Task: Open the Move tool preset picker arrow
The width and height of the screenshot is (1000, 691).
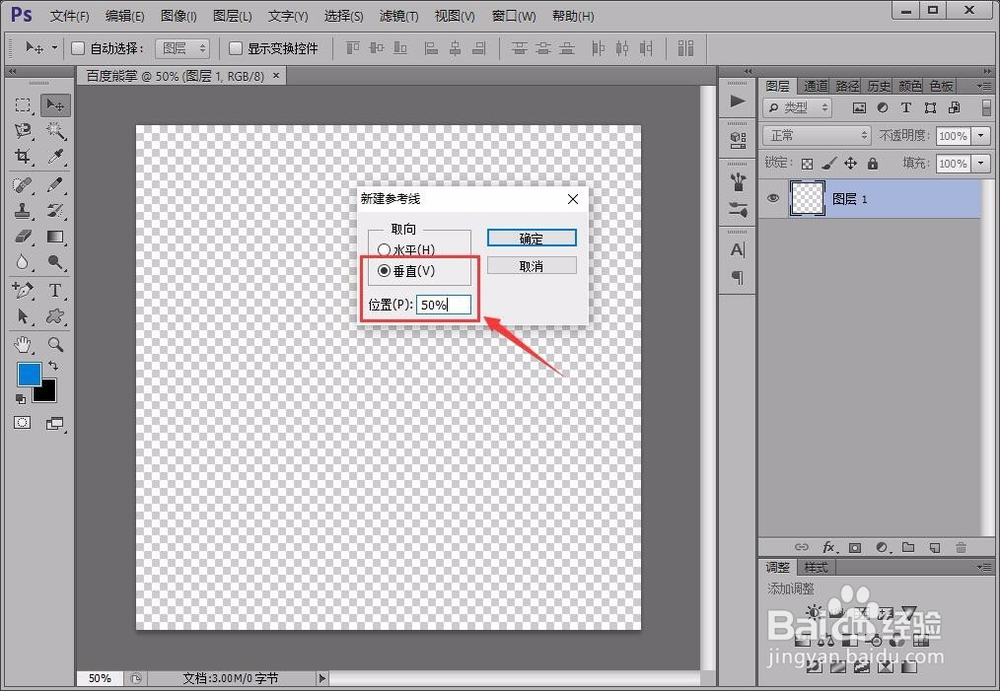Action: pyautogui.click(x=54, y=48)
